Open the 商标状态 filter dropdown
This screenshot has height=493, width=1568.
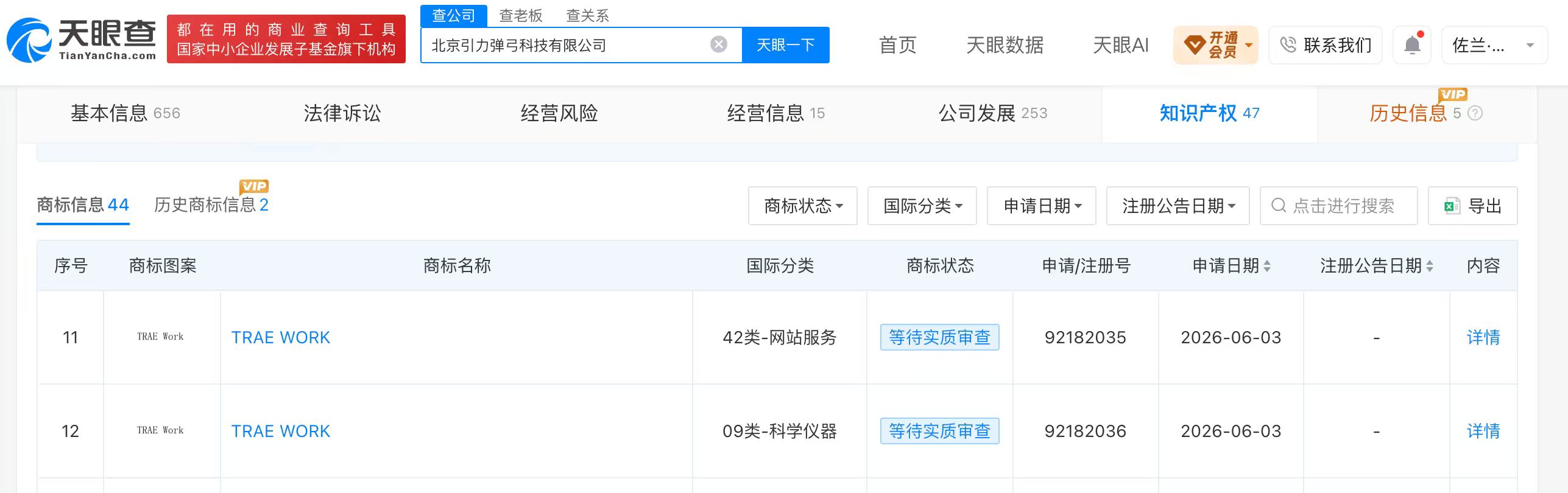coord(803,206)
